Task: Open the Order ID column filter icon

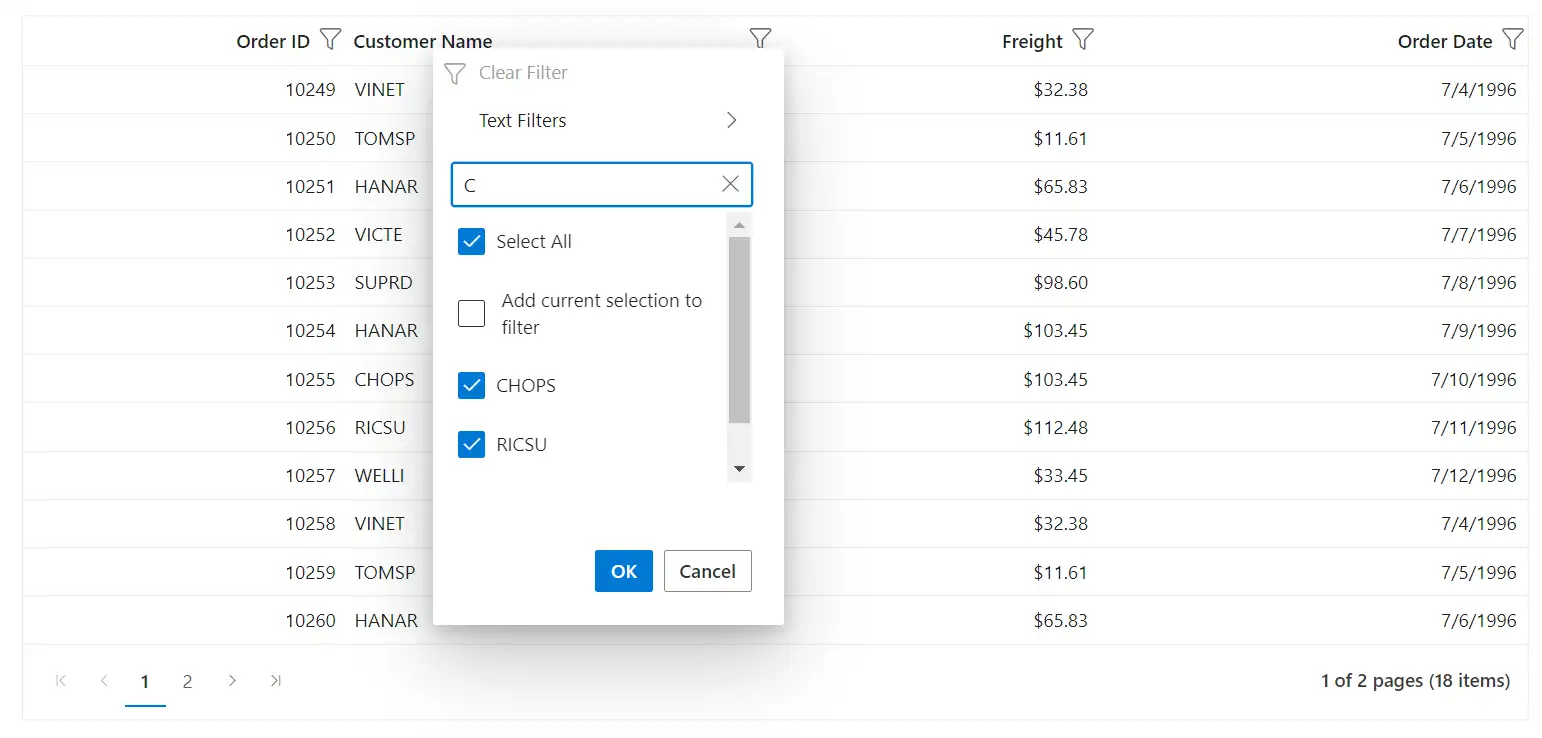Action: coord(330,39)
